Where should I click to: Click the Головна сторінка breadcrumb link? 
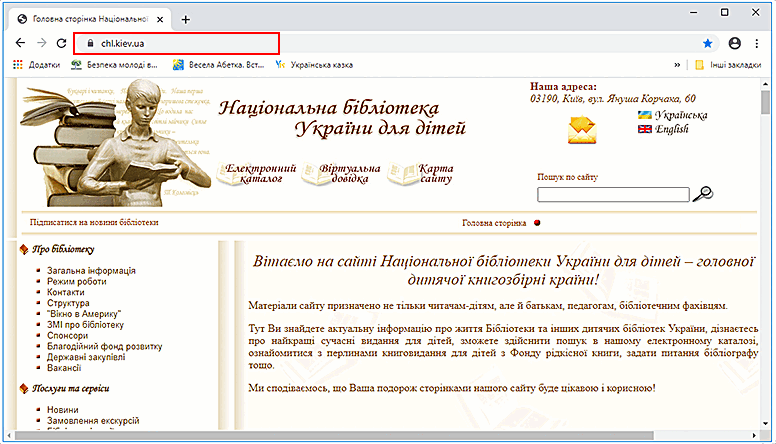(x=494, y=223)
